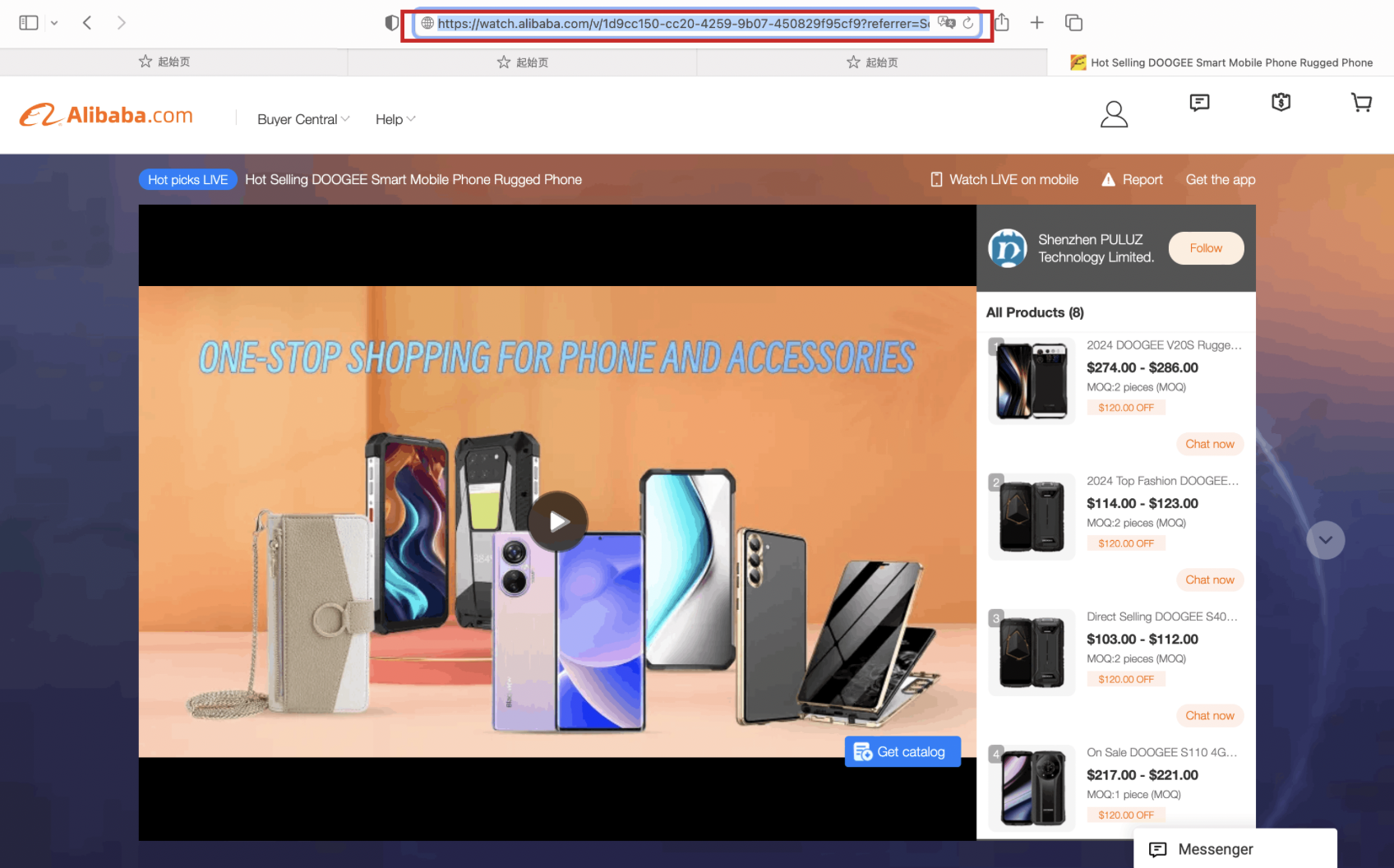Click Get catalog button on video
1394x868 pixels.
pos(902,751)
